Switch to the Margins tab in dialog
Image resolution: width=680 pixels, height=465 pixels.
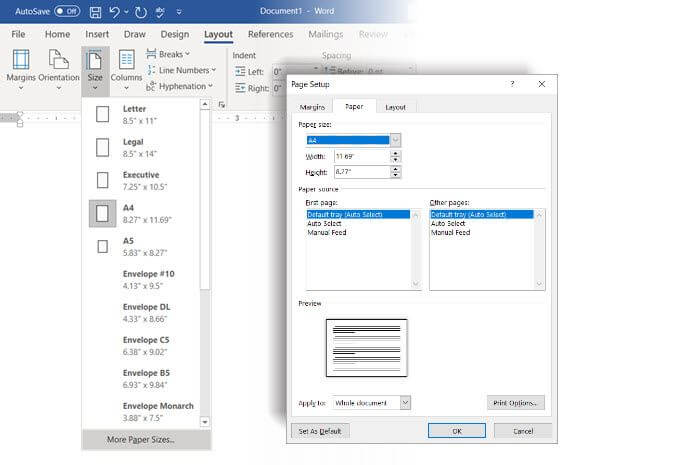(x=313, y=107)
